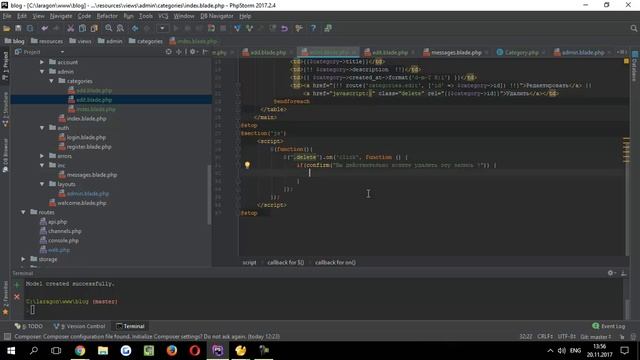Open the TODO tool window button
Viewport: 640px width, 360px height.
point(29,326)
